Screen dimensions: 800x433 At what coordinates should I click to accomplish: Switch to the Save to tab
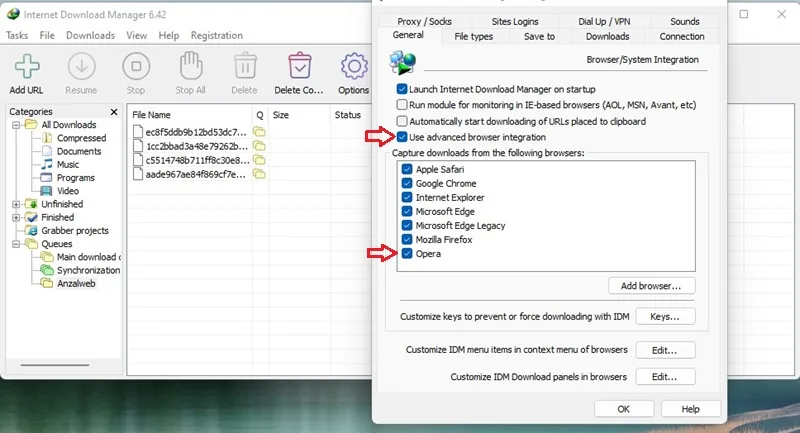coord(539,37)
